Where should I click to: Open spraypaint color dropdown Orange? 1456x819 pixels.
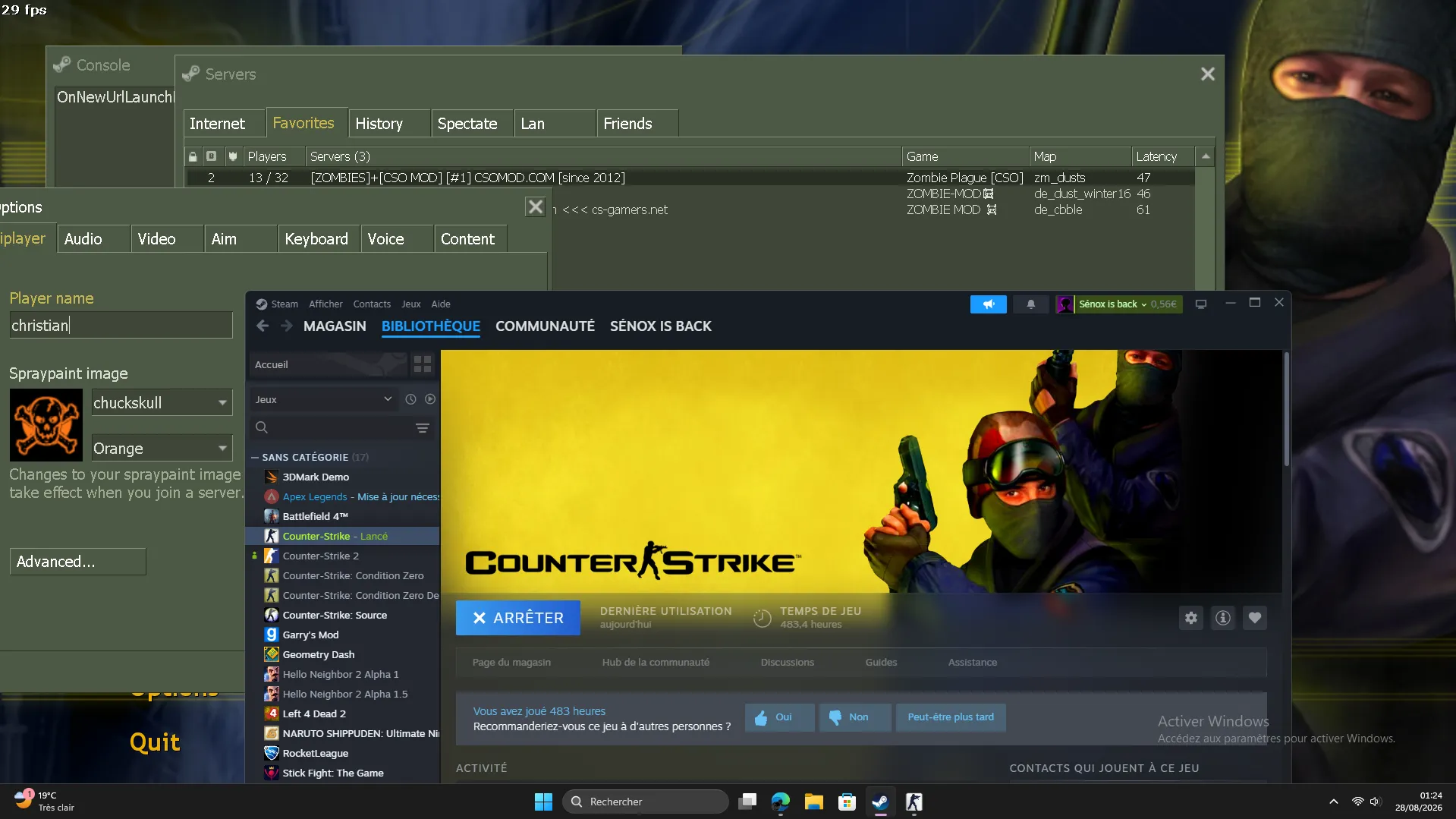pos(162,448)
